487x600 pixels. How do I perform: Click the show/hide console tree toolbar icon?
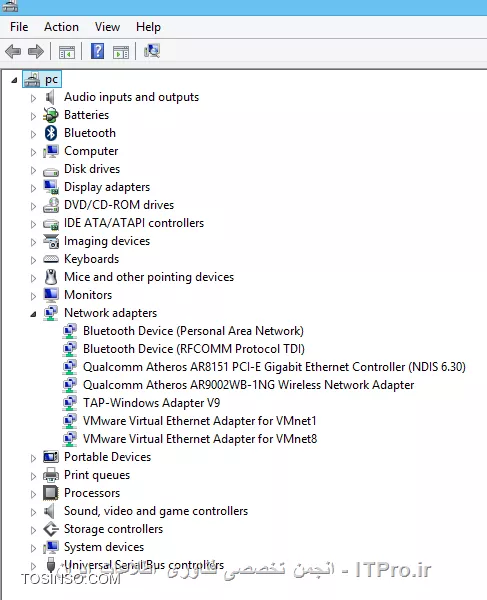pos(67,52)
